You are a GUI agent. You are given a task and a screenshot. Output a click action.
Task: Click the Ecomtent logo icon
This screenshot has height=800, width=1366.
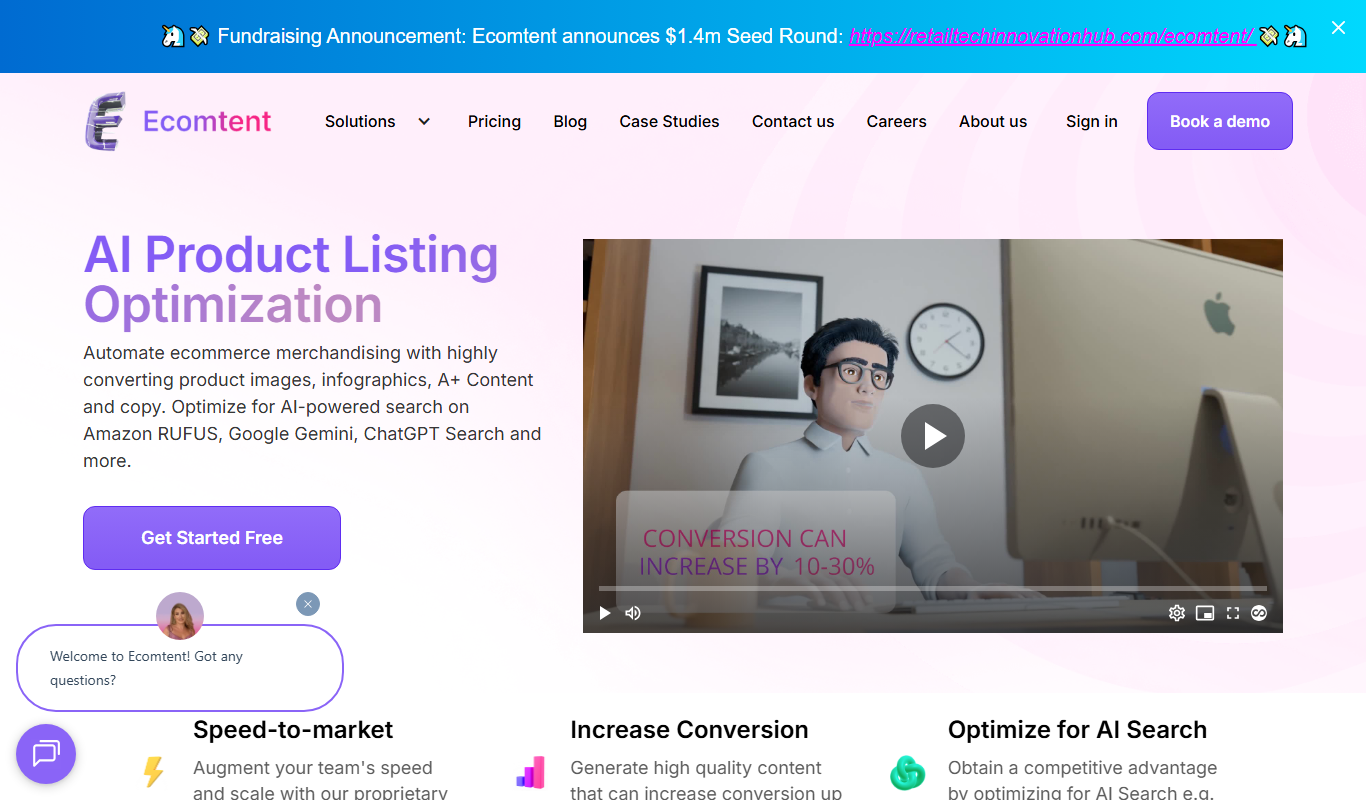[x=105, y=121]
